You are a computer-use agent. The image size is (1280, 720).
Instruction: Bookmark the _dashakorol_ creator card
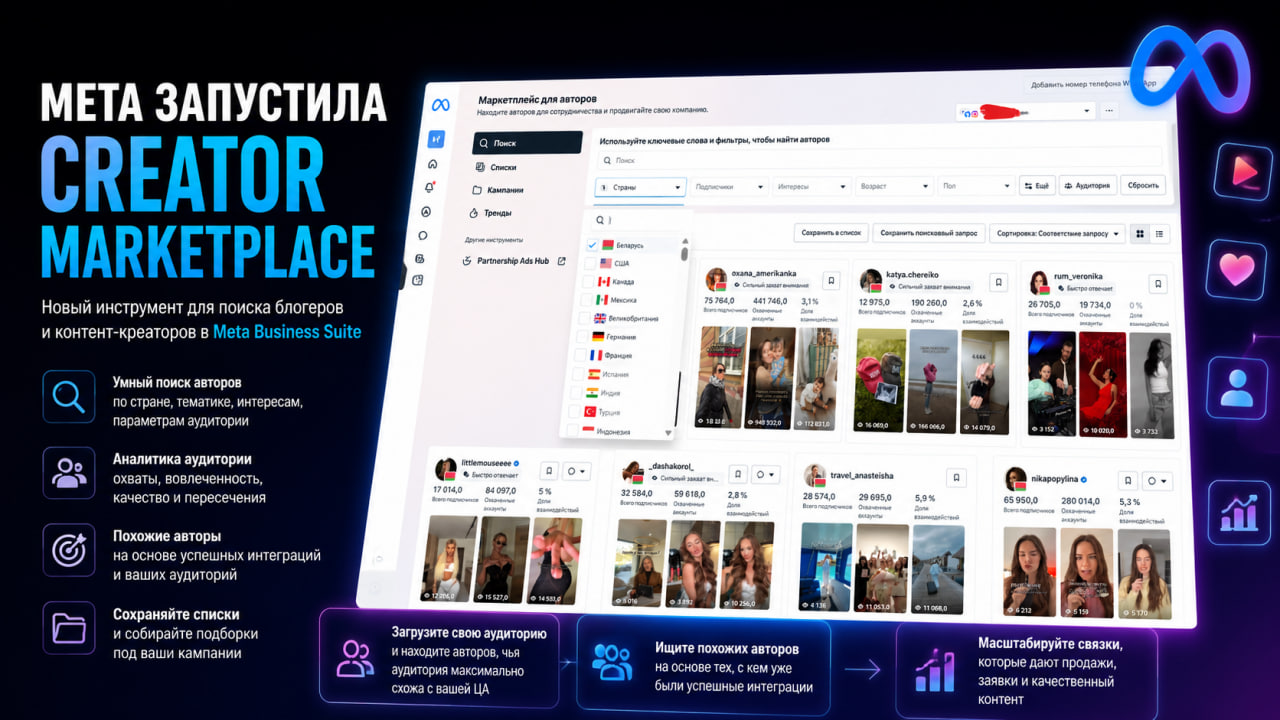tap(737, 474)
